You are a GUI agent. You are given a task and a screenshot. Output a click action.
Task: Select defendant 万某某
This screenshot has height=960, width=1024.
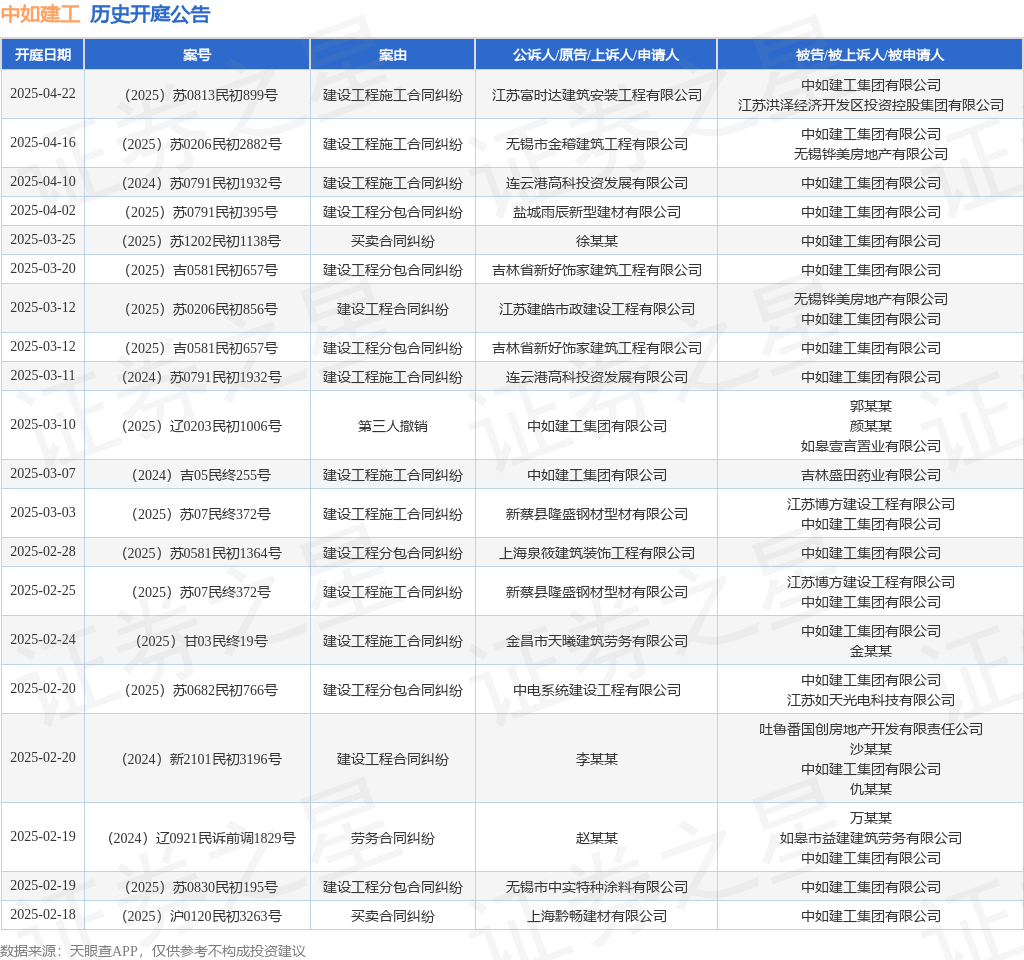tap(871, 818)
